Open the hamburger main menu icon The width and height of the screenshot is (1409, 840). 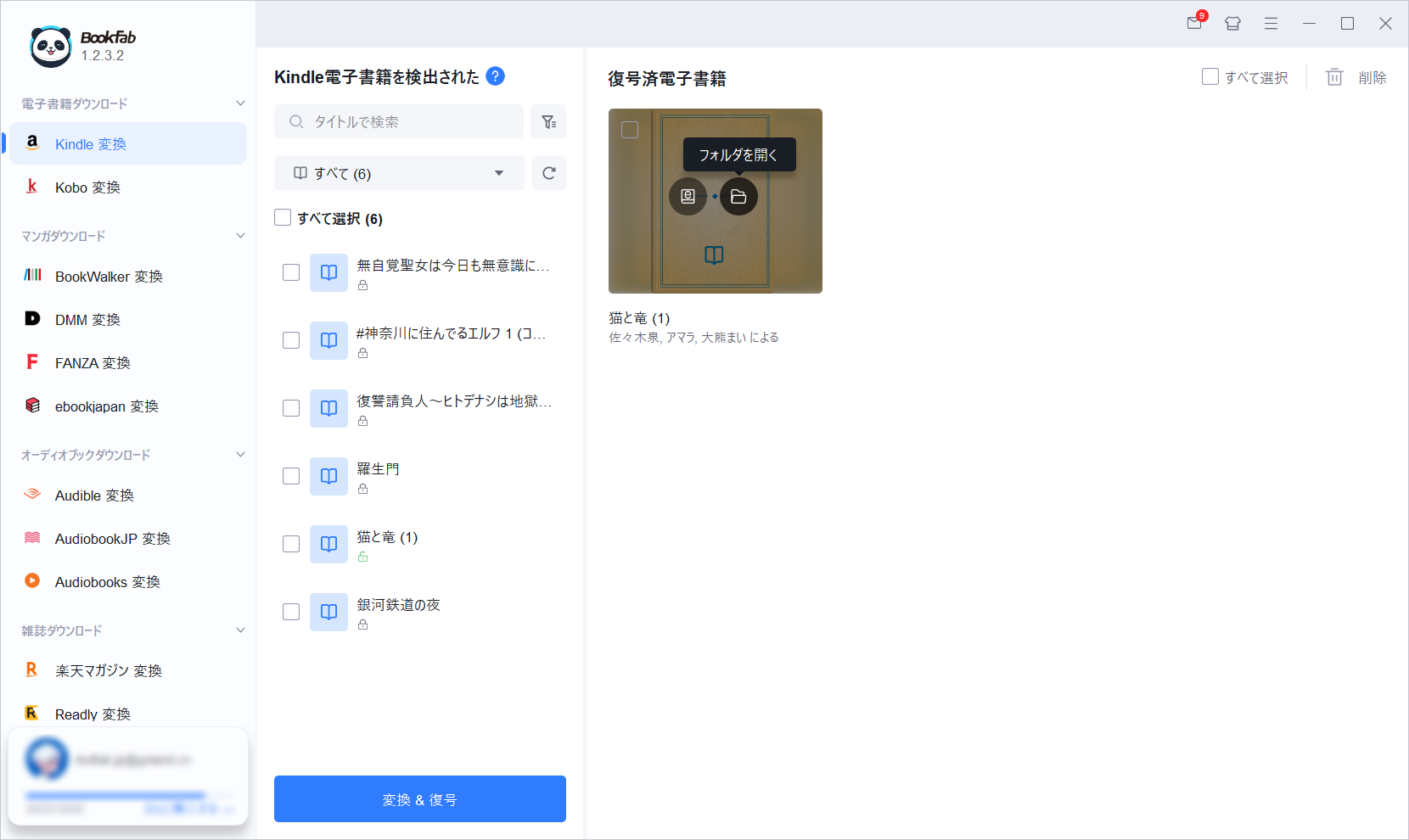click(x=1271, y=24)
